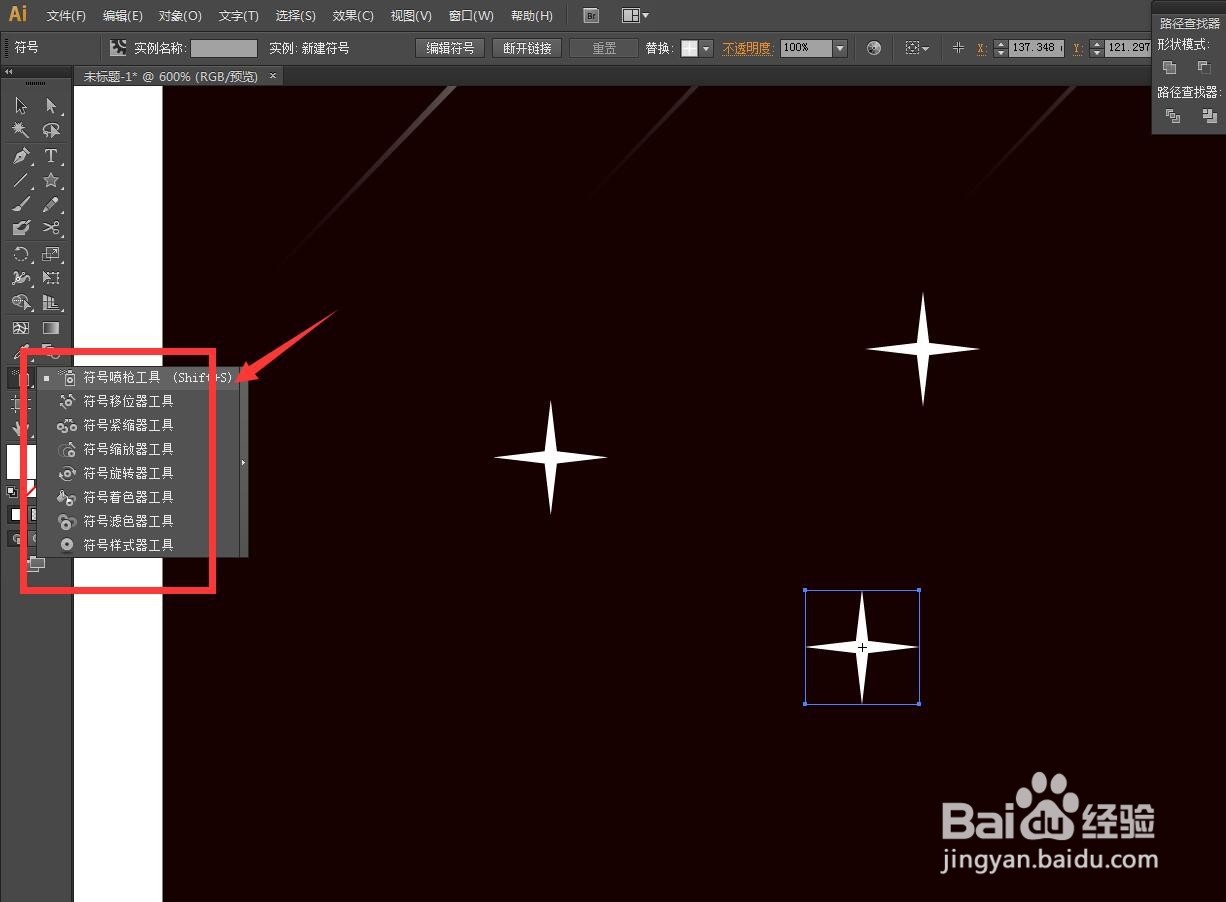The height and width of the screenshot is (902, 1226).
Task: Open the 效果(C) menu
Action: click(x=353, y=16)
